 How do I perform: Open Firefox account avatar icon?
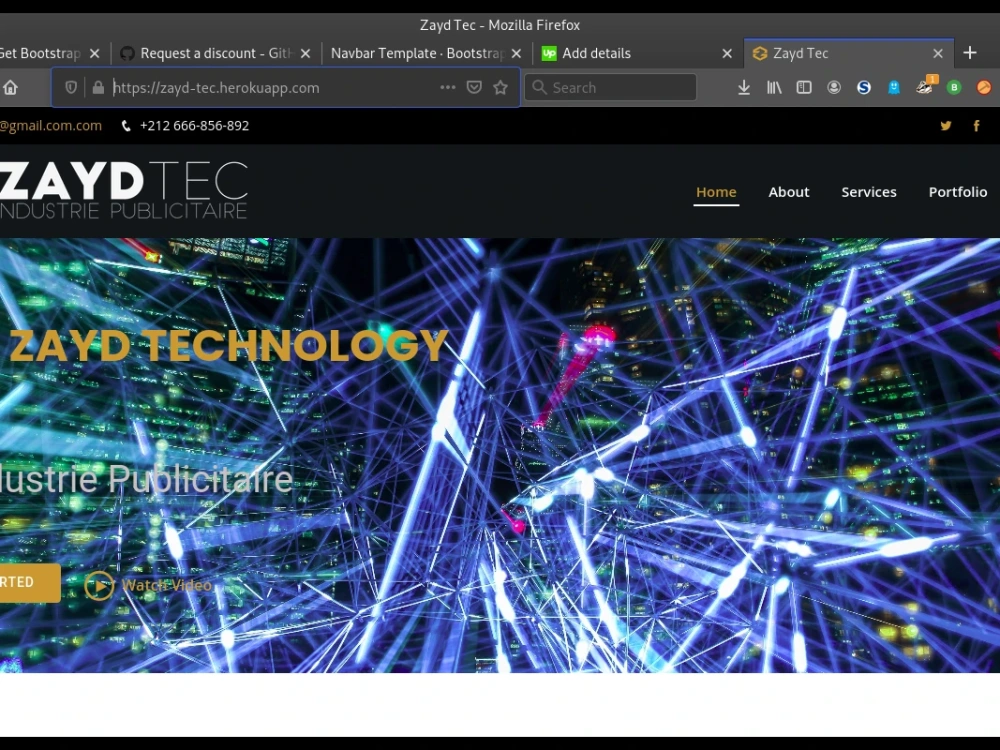(x=834, y=87)
